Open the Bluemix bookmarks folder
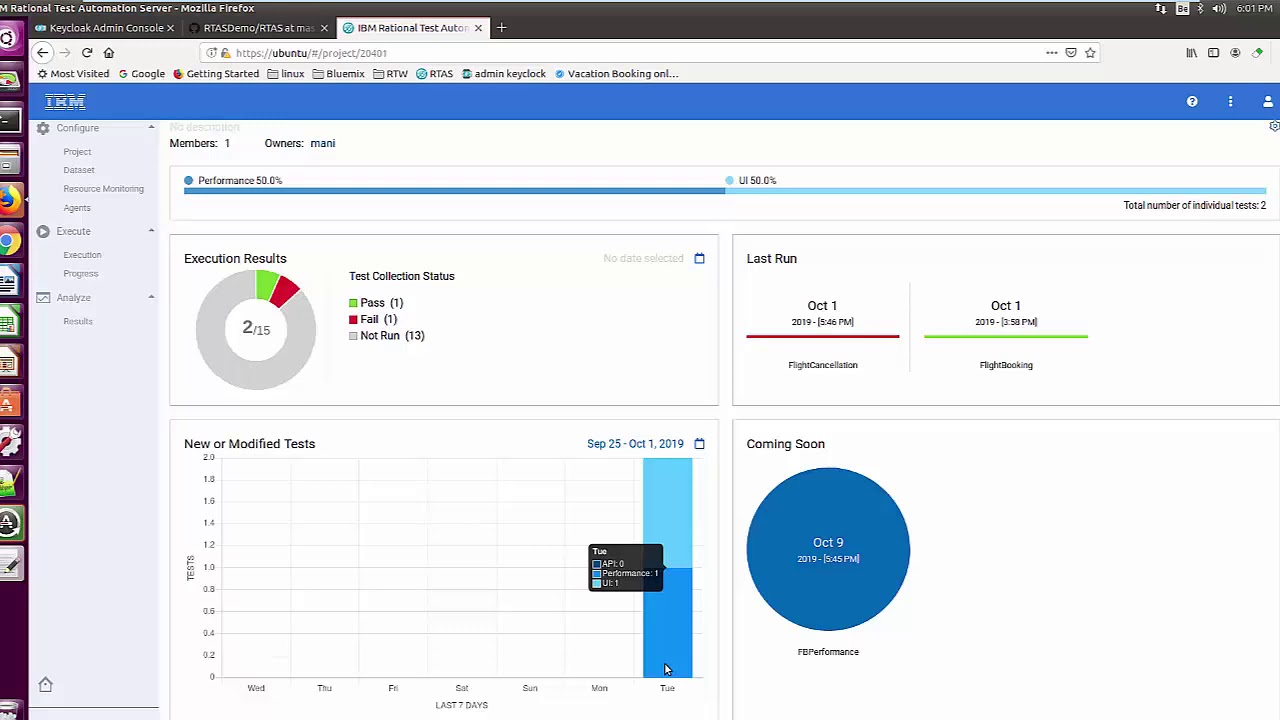1280x720 pixels. [x=338, y=74]
